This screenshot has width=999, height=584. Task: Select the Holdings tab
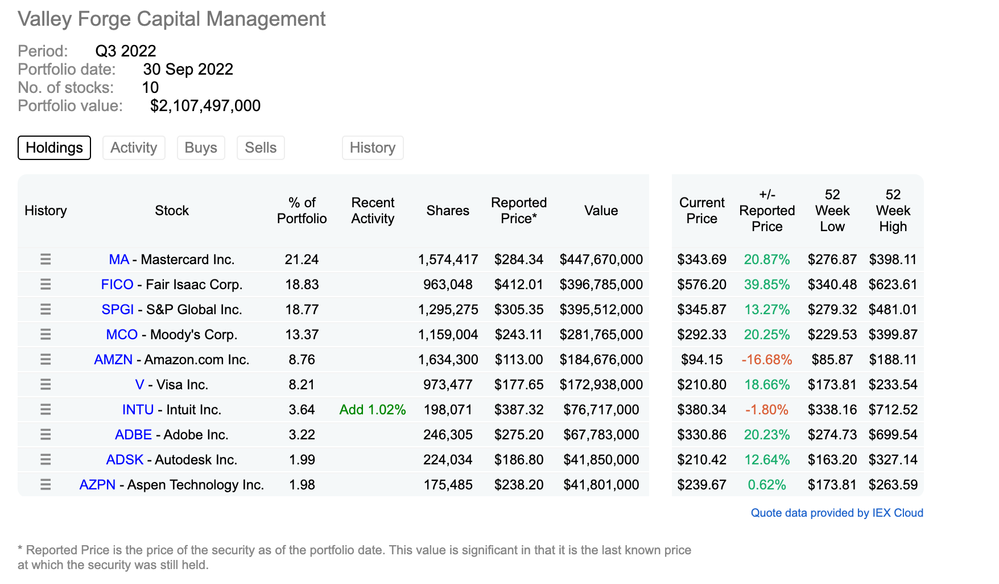[x=54, y=148]
